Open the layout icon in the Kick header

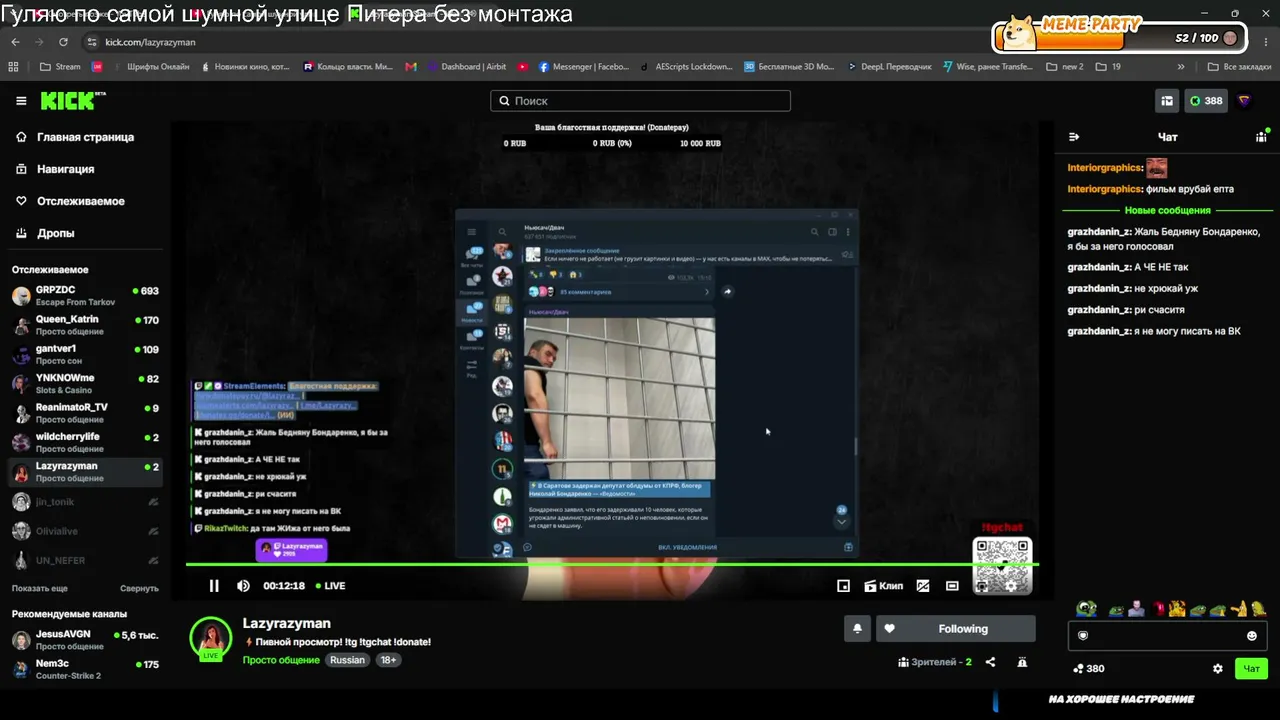coord(1167,101)
